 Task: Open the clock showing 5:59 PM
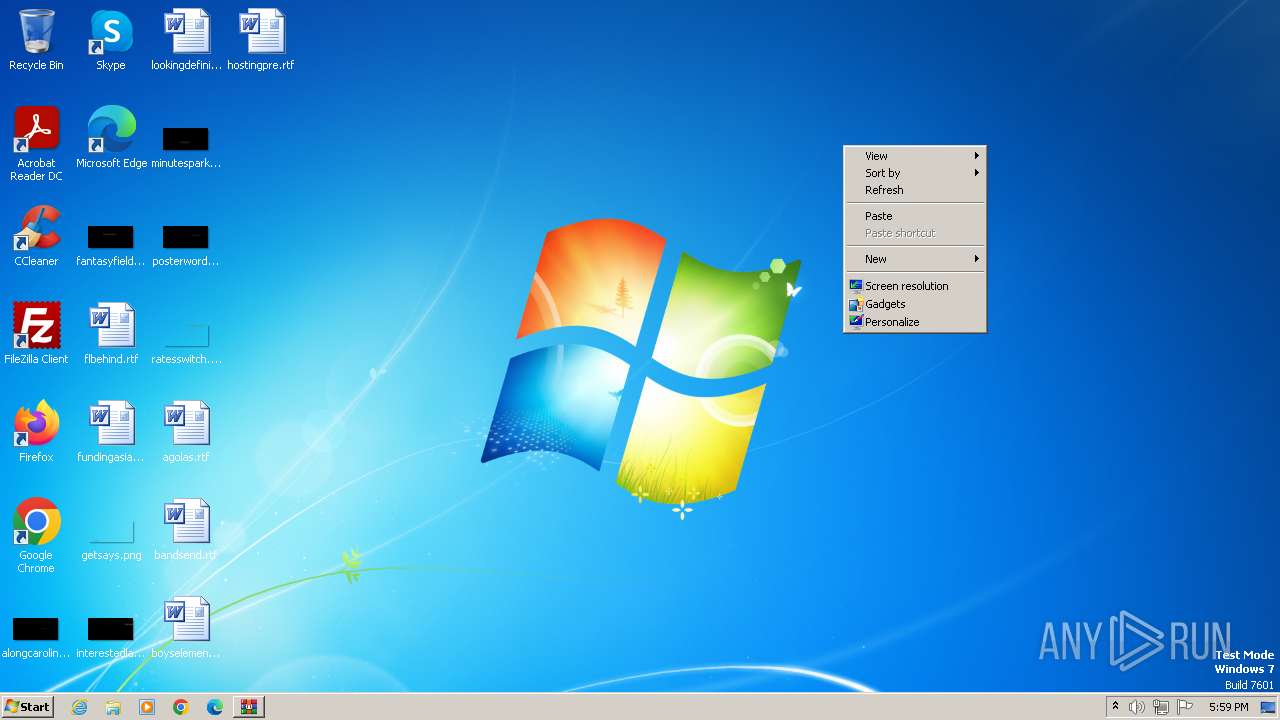click(x=1228, y=707)
